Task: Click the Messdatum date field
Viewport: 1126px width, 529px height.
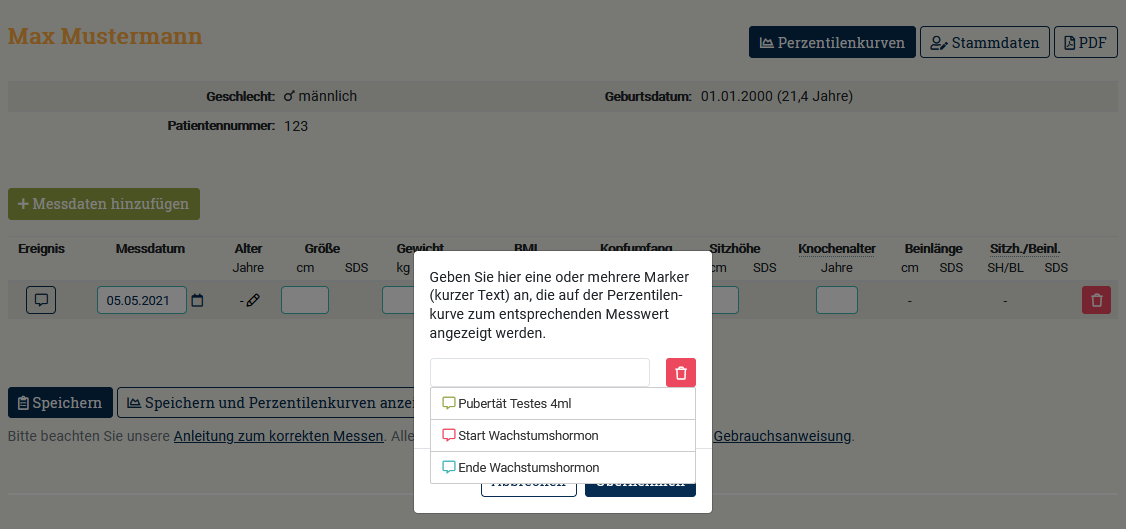Action: pyautogui.click(x=141, y=300)
